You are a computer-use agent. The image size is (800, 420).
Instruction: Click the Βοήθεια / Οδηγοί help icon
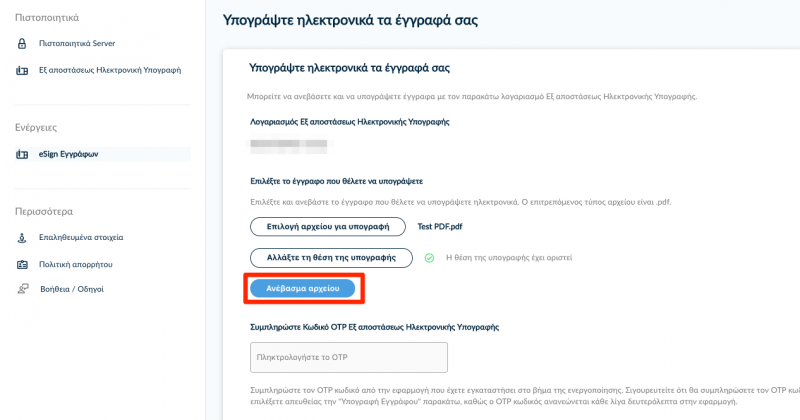click(23, 289)
